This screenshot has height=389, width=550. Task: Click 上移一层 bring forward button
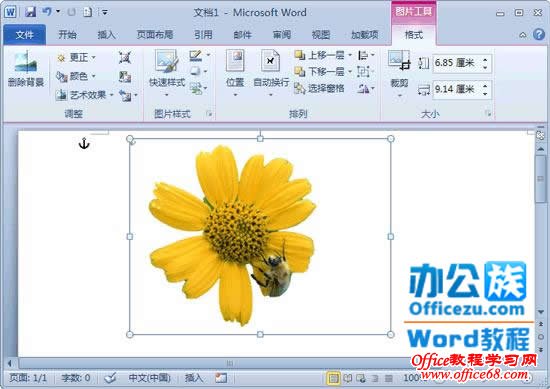click(320, 55)
